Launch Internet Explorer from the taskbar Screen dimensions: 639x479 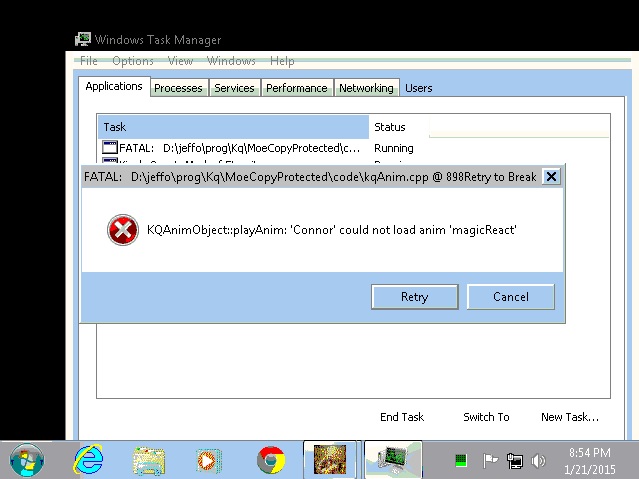click(88, 460)
